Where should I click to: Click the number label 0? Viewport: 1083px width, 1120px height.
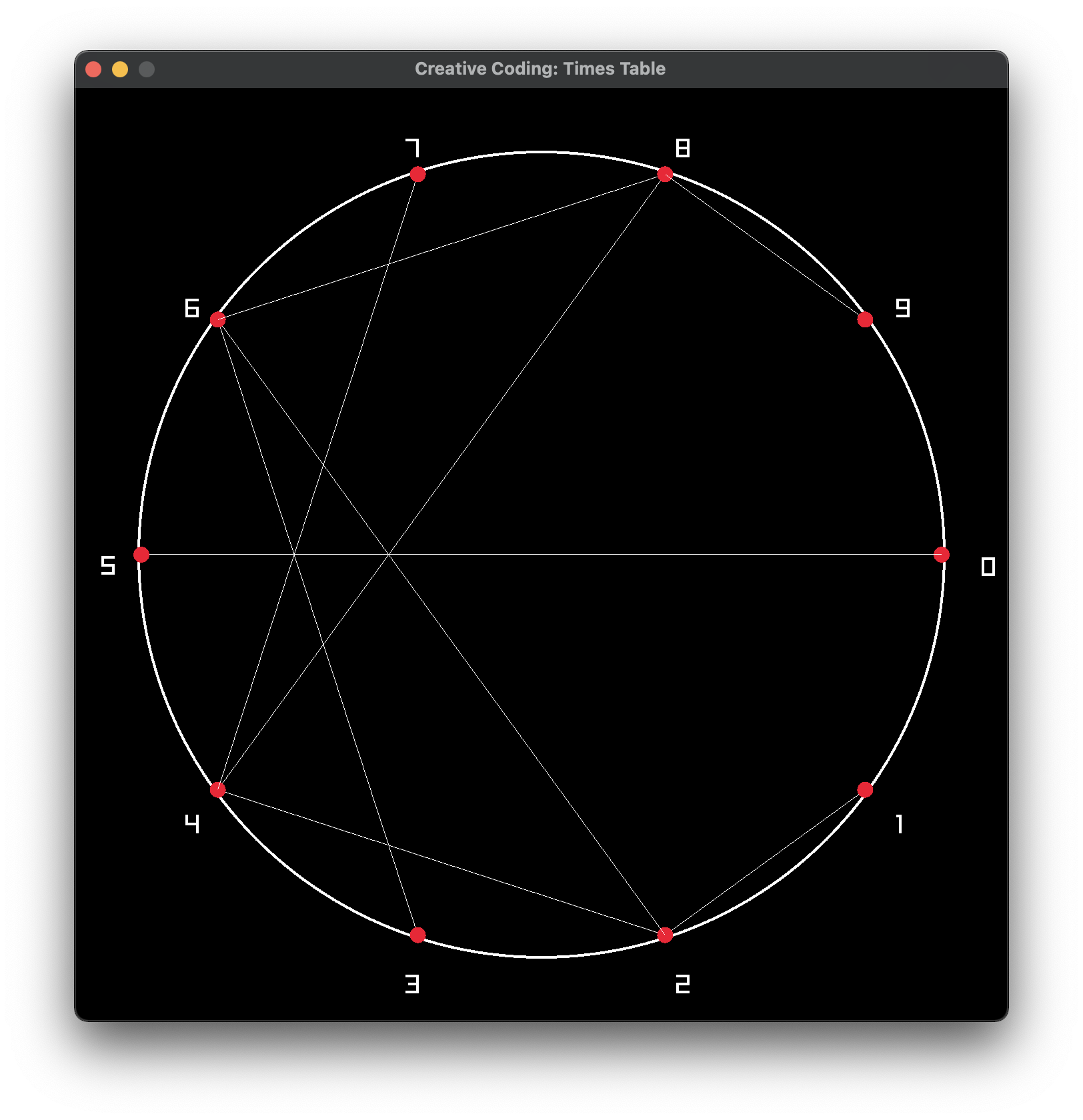[x=988, y=567]
